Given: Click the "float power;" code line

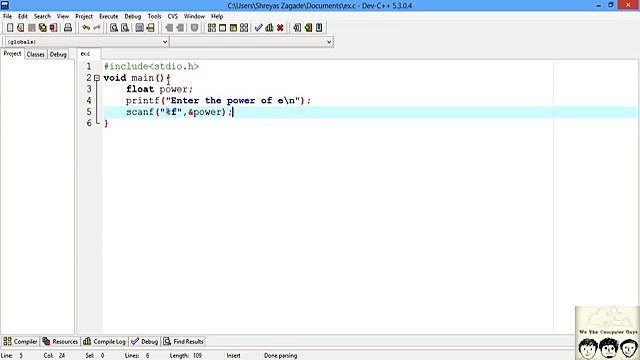Looking at the screenshot, I should 159,89.
